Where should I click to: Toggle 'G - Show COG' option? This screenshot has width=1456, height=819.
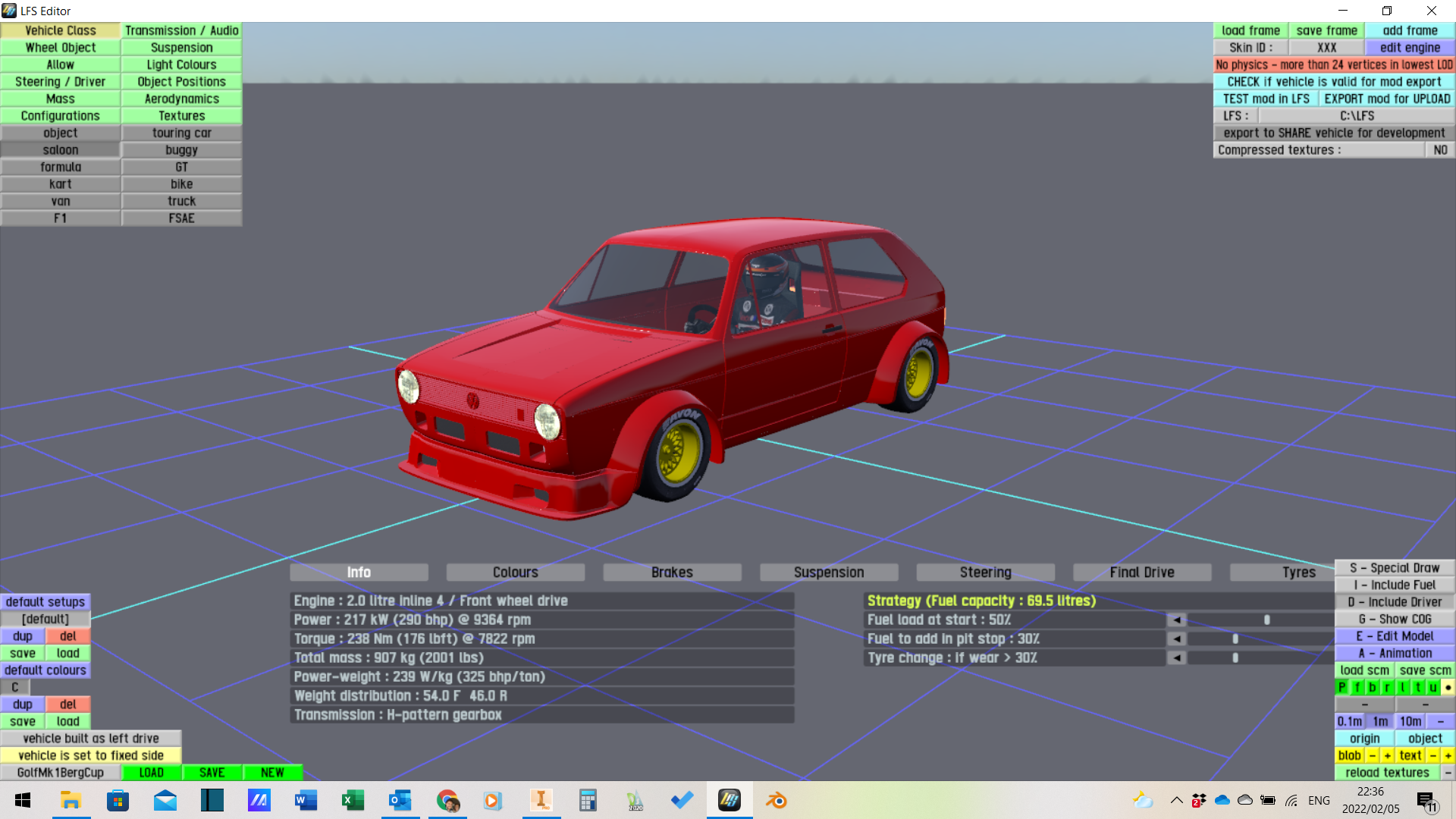click(1395, 619)
